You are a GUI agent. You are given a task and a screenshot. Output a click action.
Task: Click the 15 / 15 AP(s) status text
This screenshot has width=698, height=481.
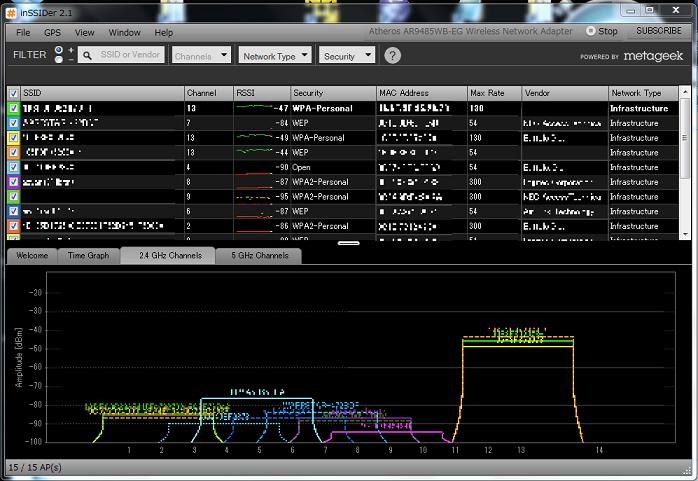tap(35, 468)
